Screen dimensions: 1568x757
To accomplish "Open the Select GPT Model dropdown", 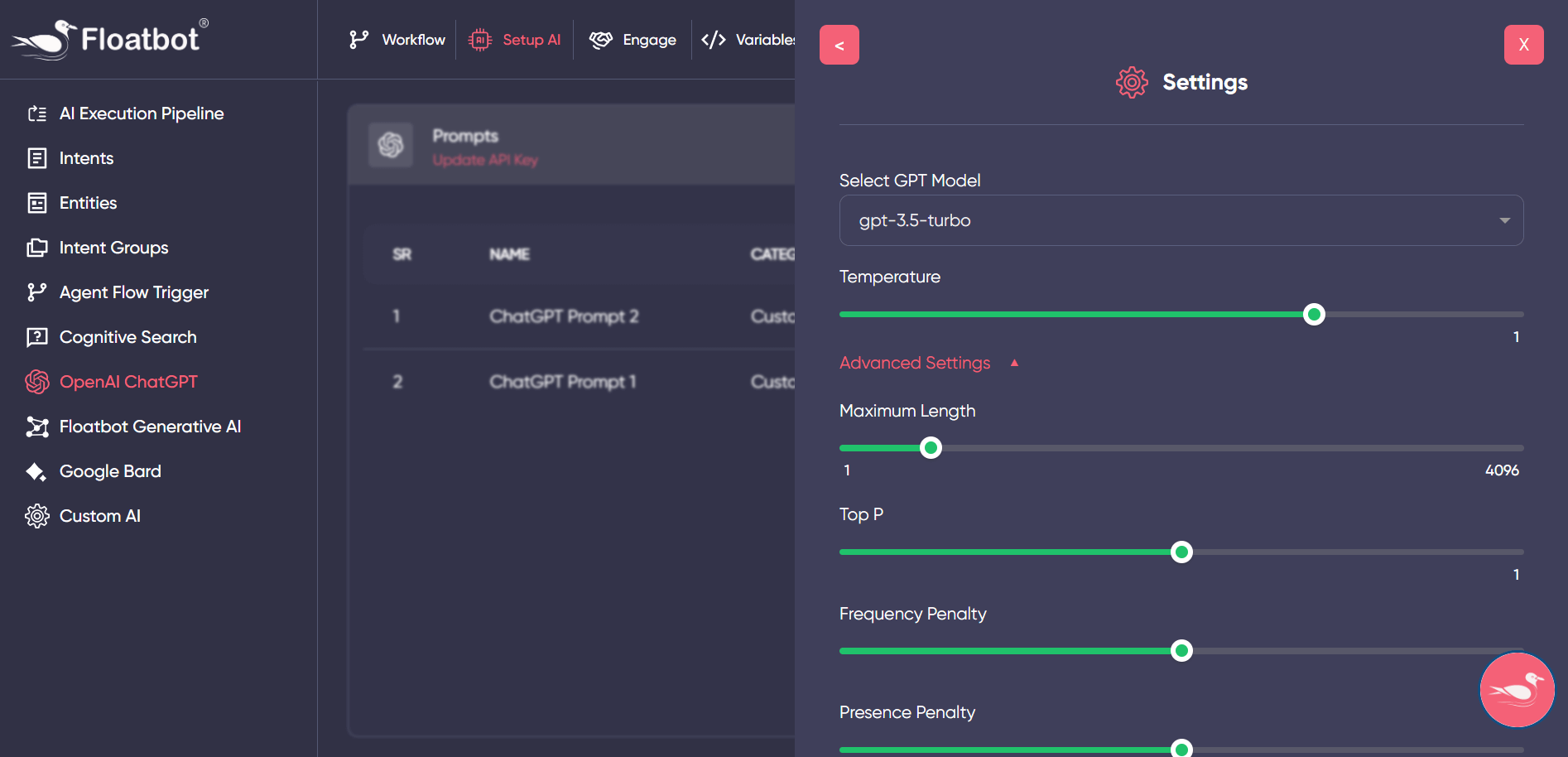I will pos(1181,220).
